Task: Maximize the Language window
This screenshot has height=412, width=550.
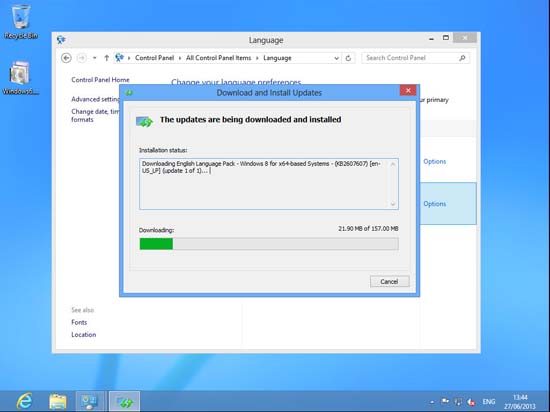Action: pyautogui.click(x=445, y=38)
